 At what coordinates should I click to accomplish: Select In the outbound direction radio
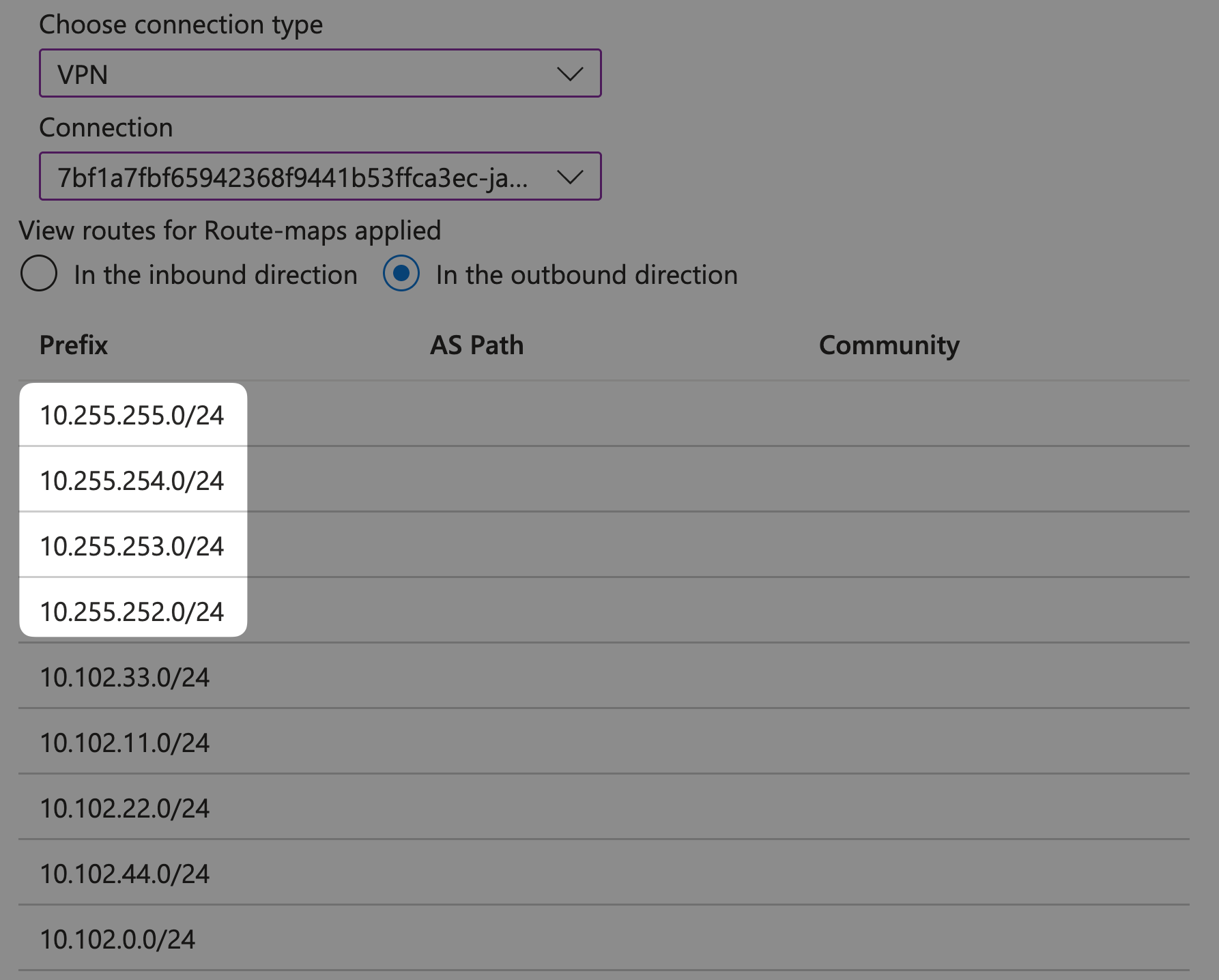(401, 273)
